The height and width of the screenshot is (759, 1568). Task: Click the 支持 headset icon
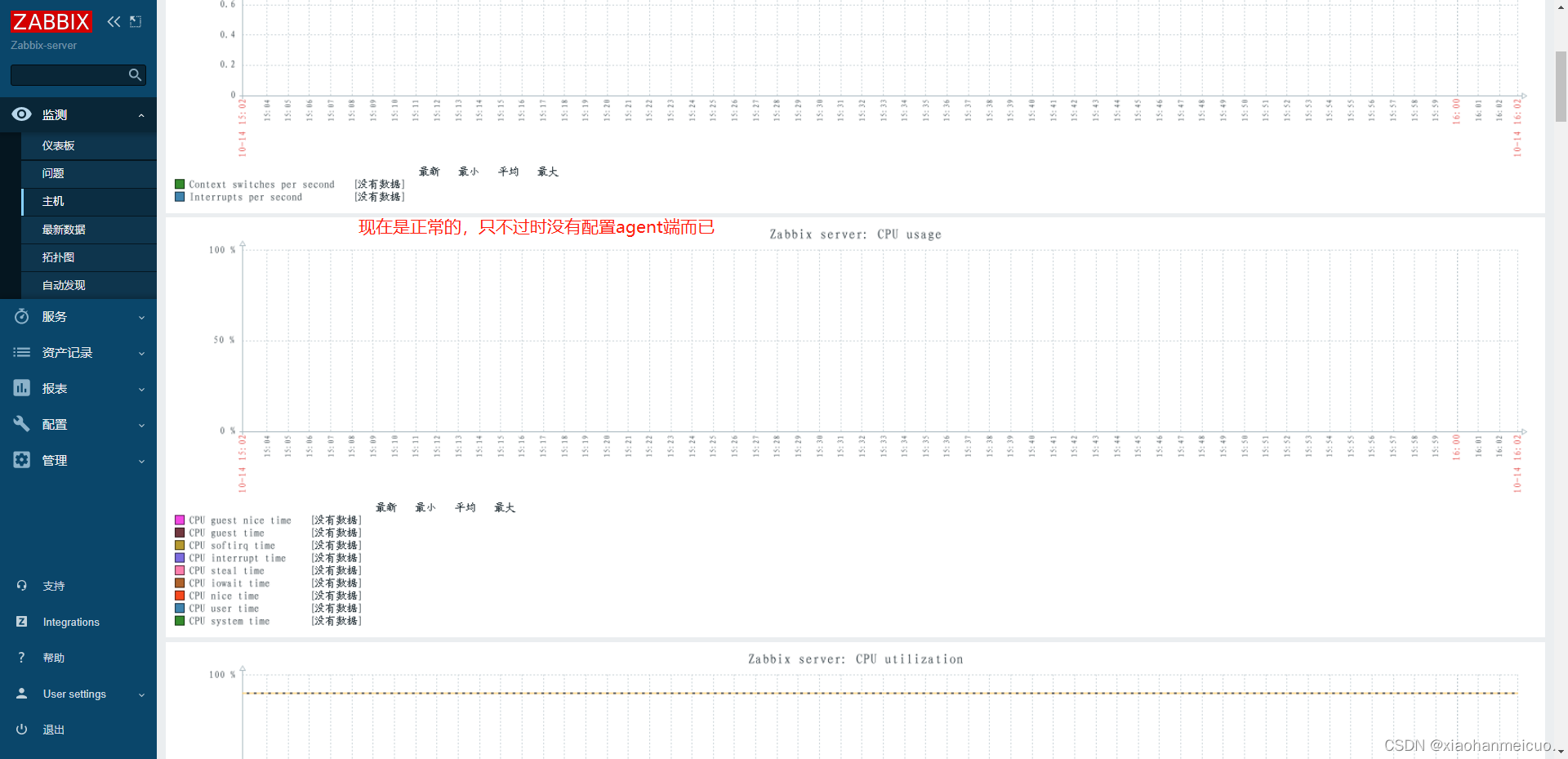[22, 586]
